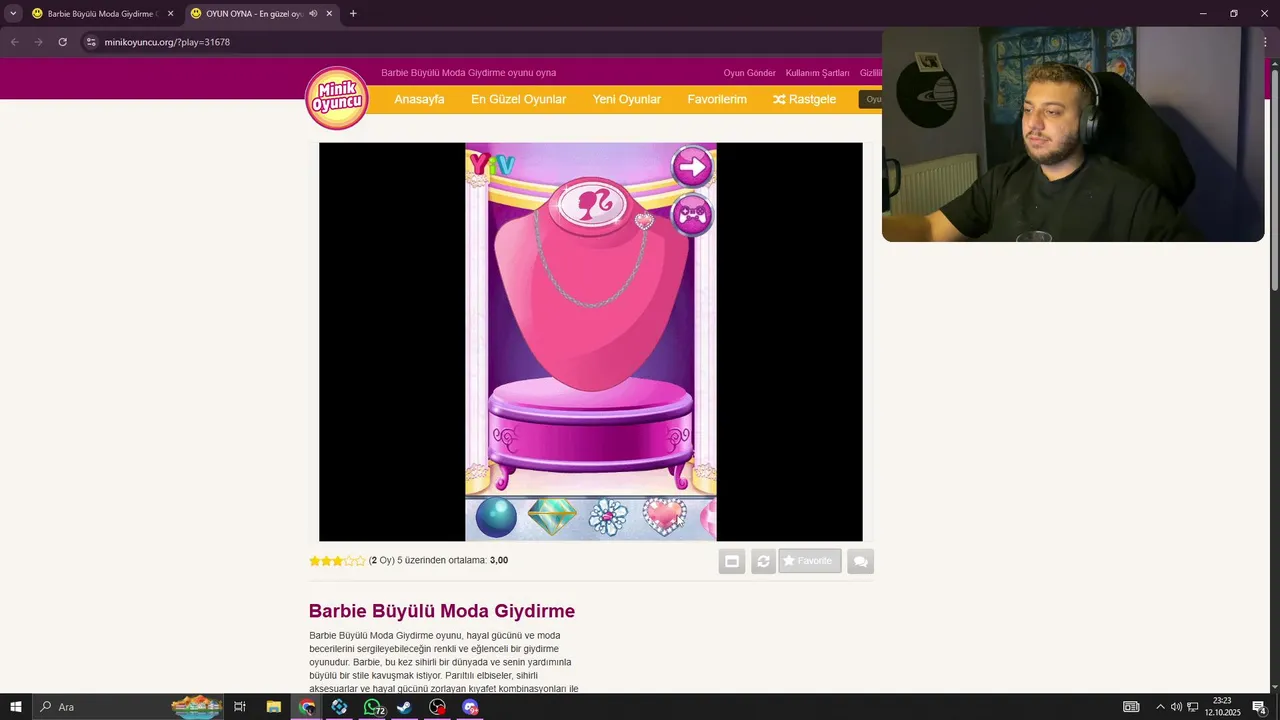Open Discord from the taskbar
Screen dimensions: 1280x720
(x=470, y=707)
